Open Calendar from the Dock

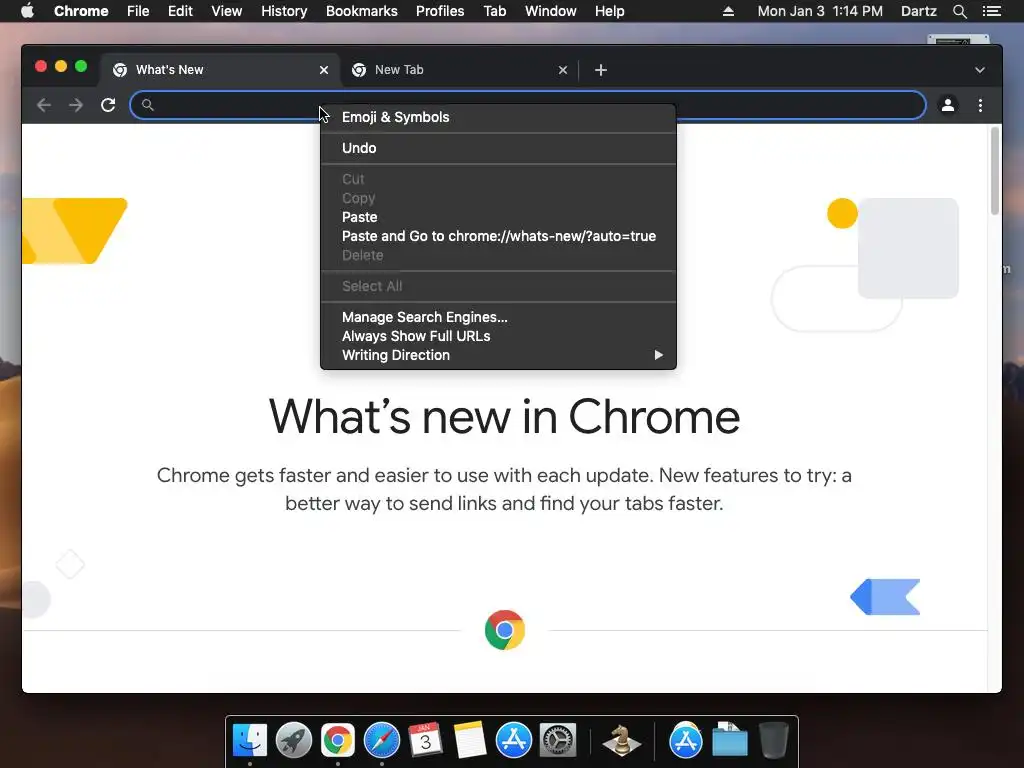[425, 740]
